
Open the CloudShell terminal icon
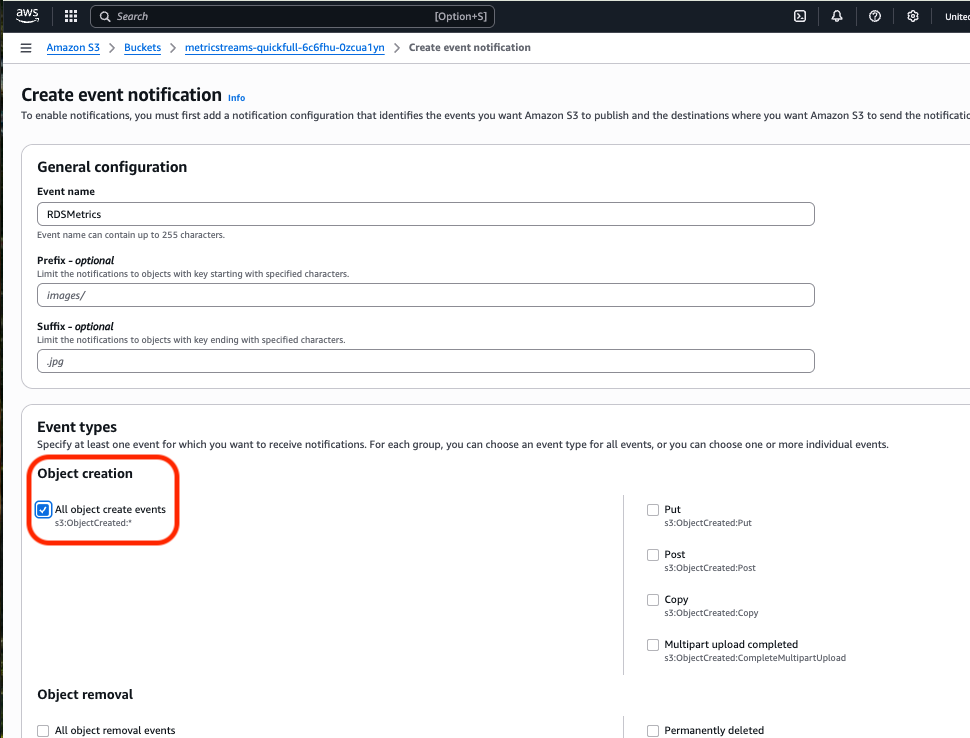click(x=800, y=16)
